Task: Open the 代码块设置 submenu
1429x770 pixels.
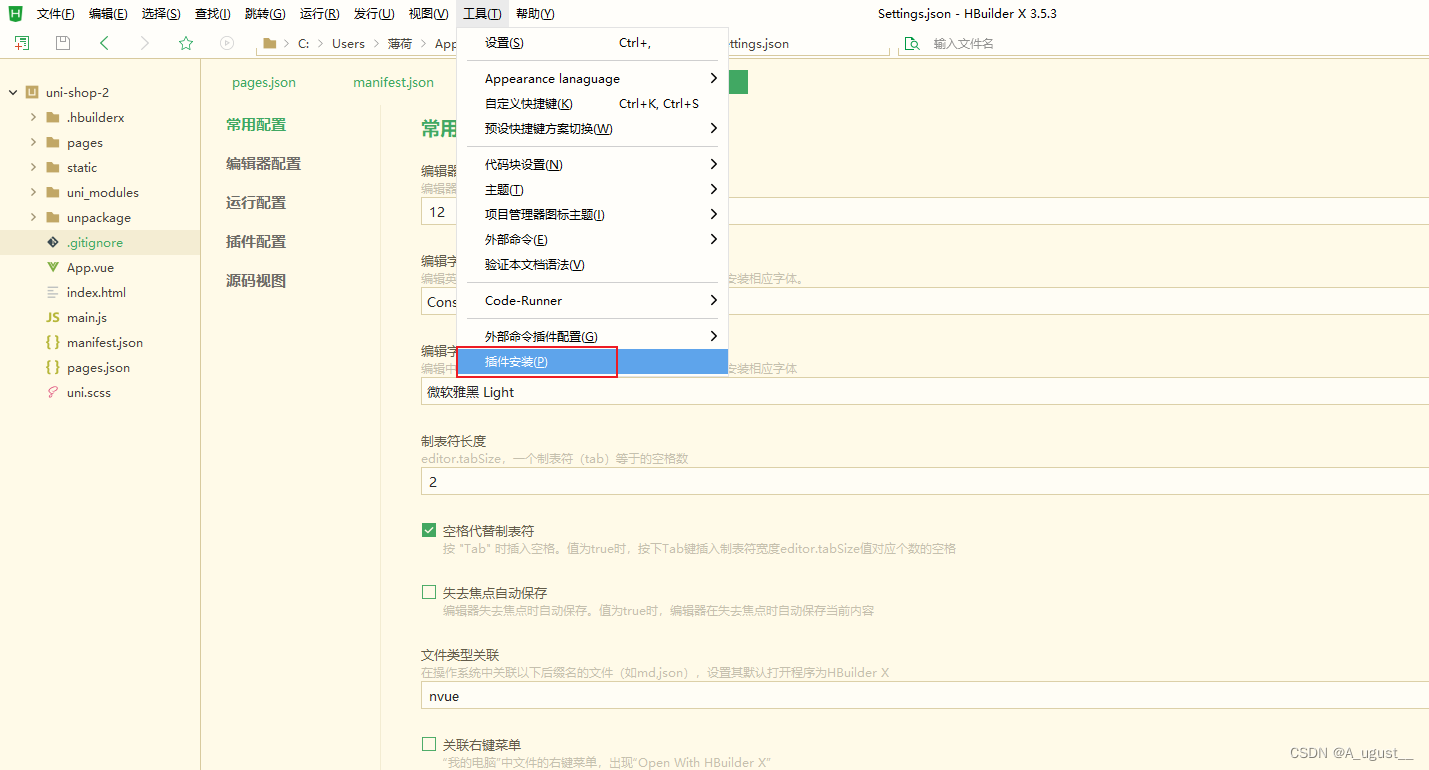Action: (x=592, y=164)
